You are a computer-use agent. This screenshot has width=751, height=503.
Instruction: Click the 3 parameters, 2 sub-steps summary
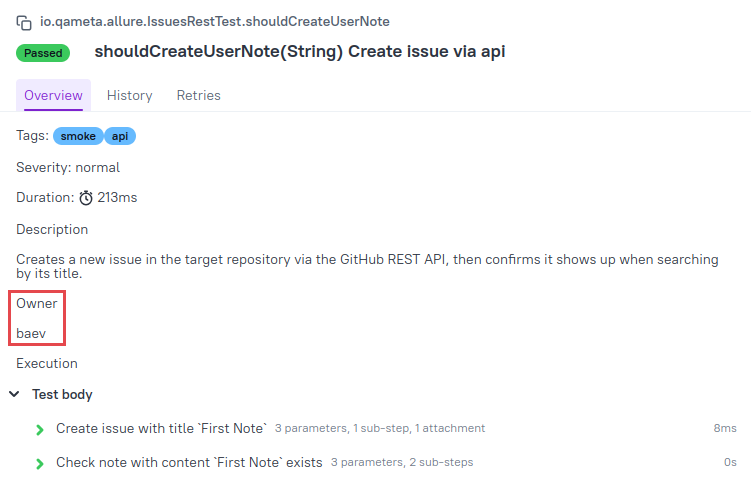point(402,462)
